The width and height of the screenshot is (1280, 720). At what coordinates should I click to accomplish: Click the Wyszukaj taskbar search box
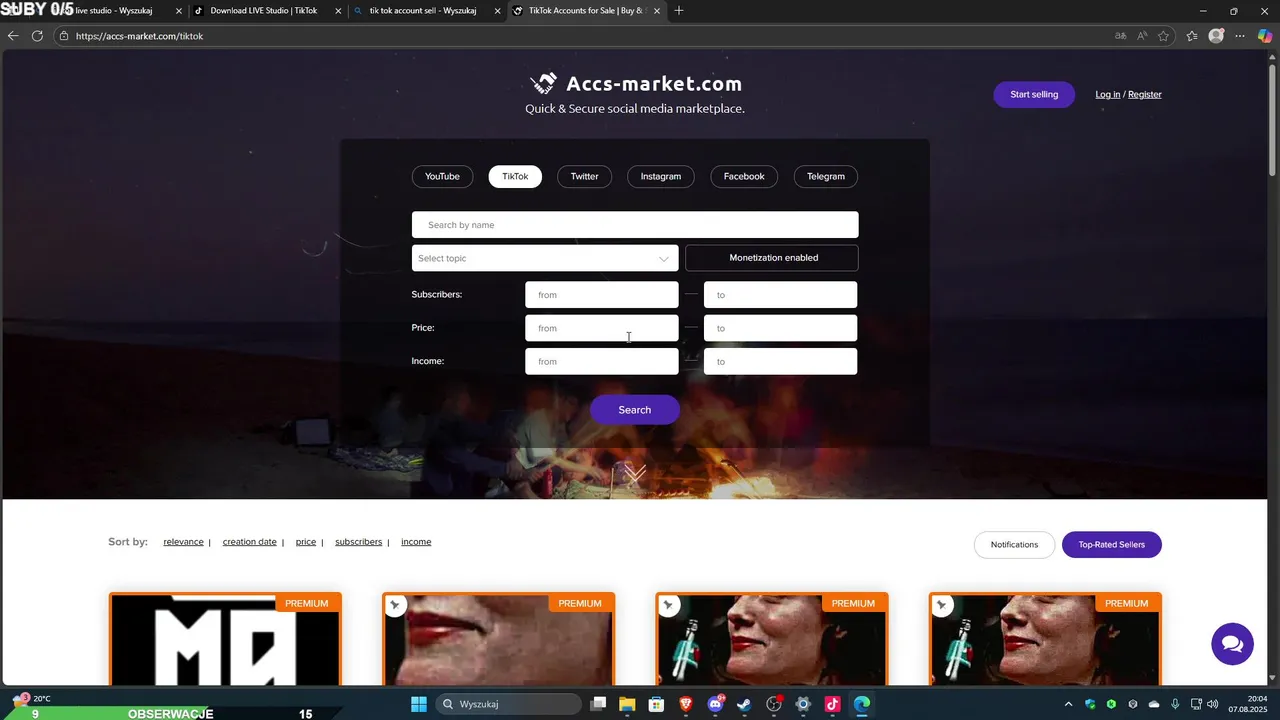pos(509,704)
